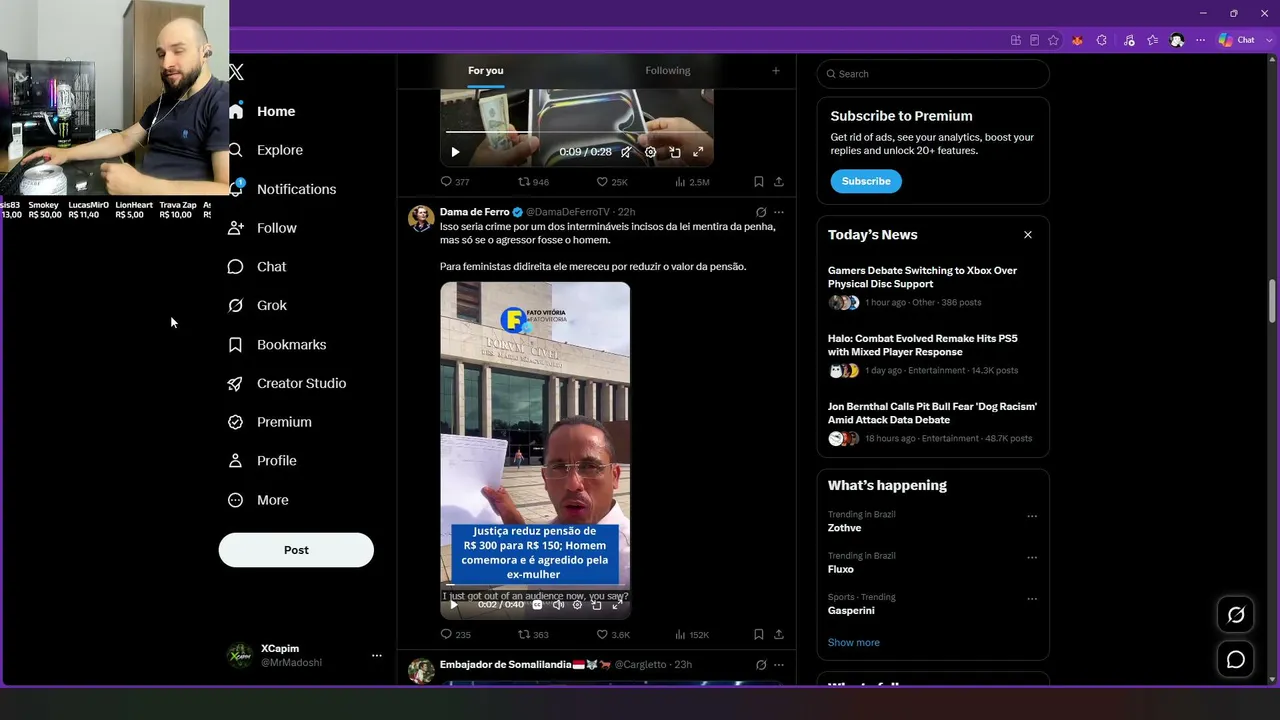The image size is (1280, 720).
Task: Open the Notifications page
Action: coord(282,189)
